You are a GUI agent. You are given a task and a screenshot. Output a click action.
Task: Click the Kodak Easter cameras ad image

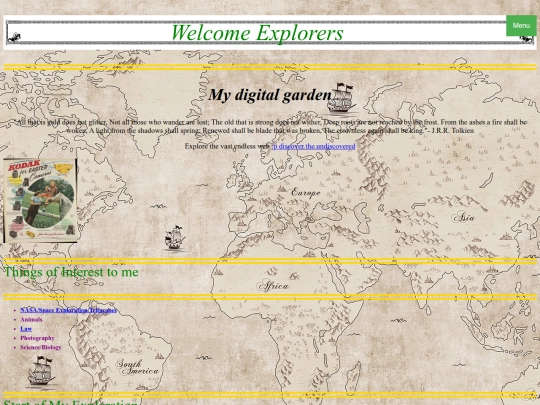pyautogui.click(x=40, y=200)
